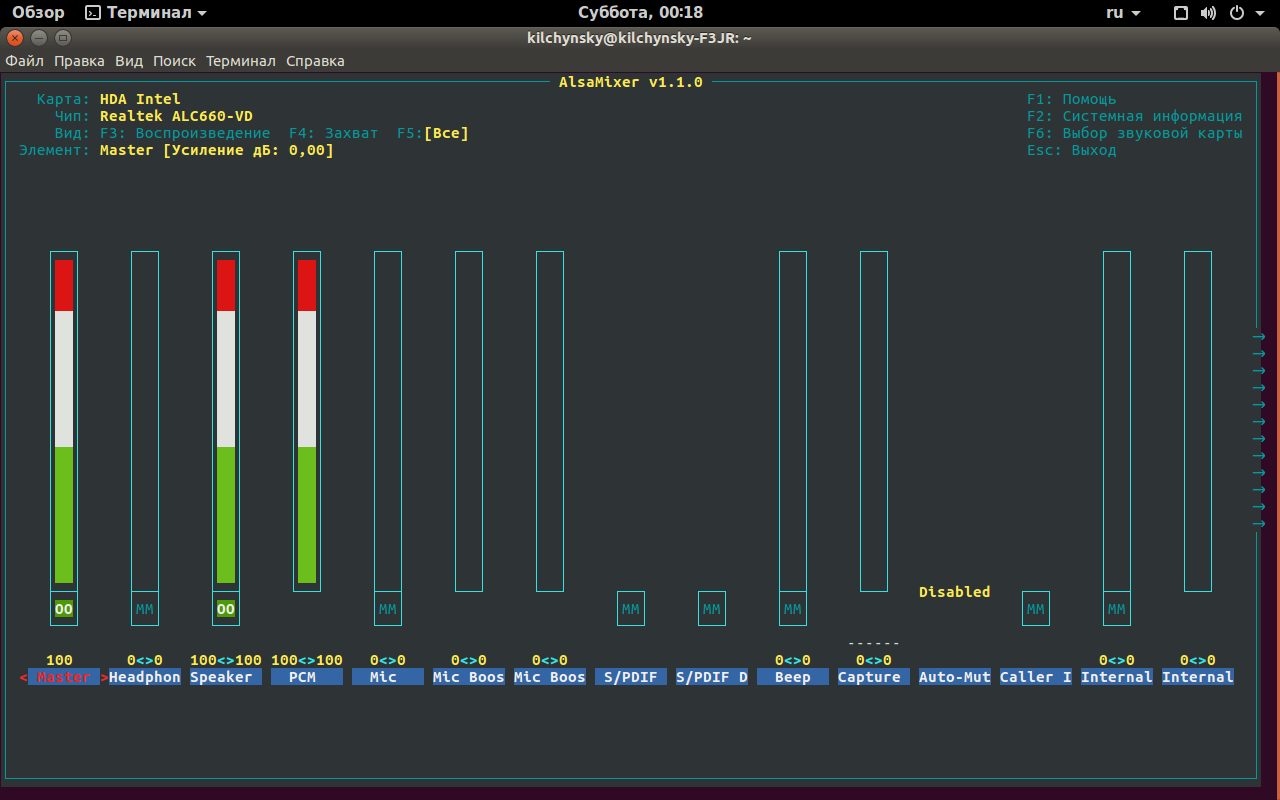Click F4: Захват view option
The width and height of the screenshot is (1280, 800).
pyautogui.click(x=334, y=133)
